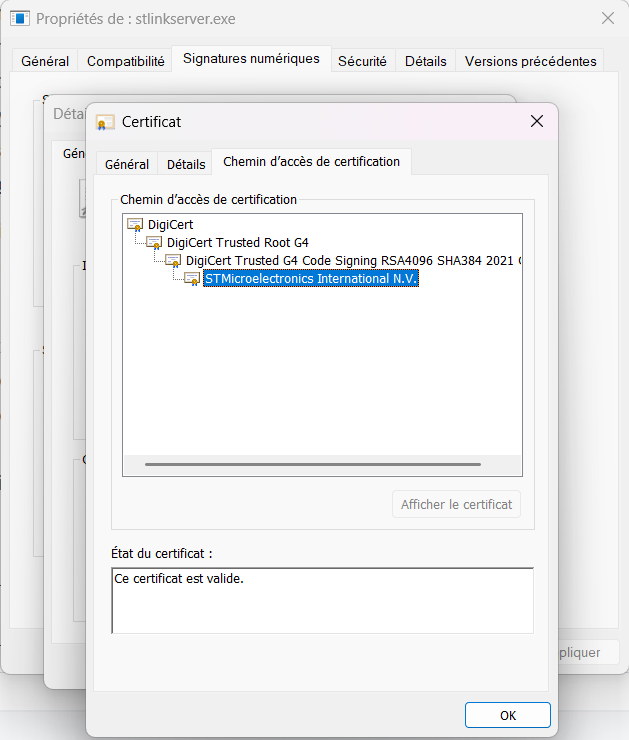Click the 'Ce certificat est valide.' text
This screenshot has height=740, width=629.
(x=179, y=579)
